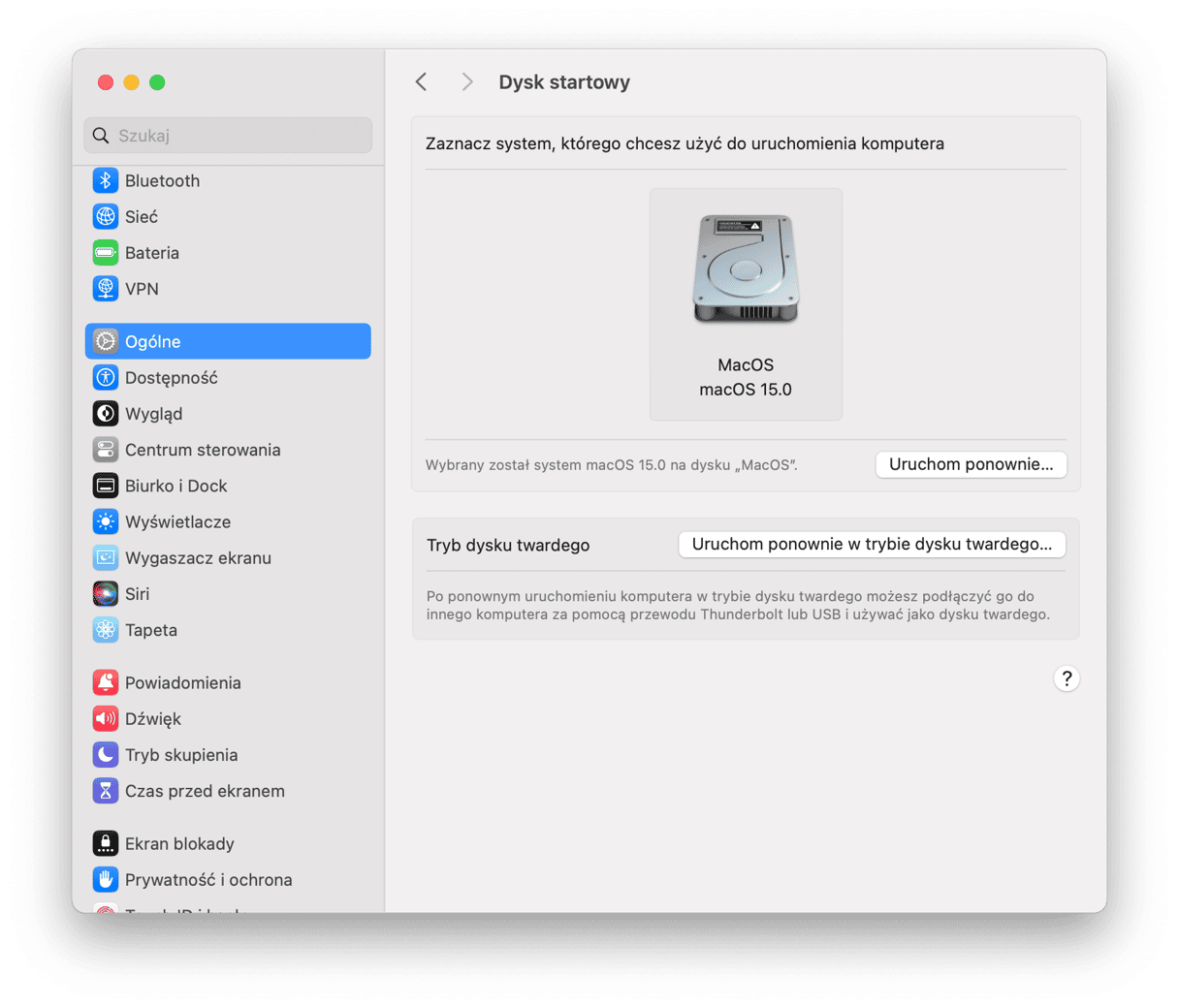Open the Centrum sterowania icon
This screenshot has width=1179, height=1008.
pyautogui.click(x=106, y=450)
